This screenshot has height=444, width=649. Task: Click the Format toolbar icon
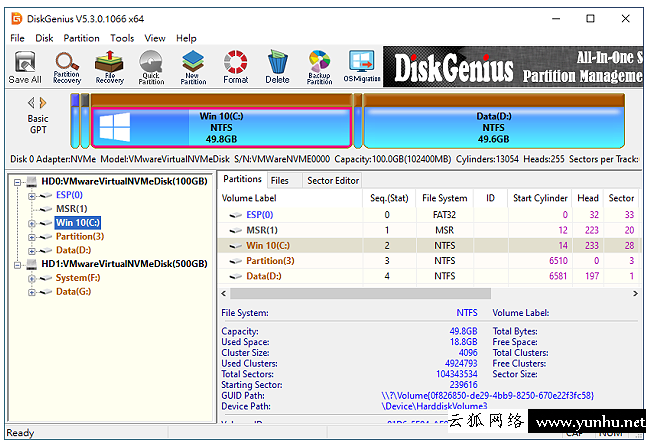[236, 67]
